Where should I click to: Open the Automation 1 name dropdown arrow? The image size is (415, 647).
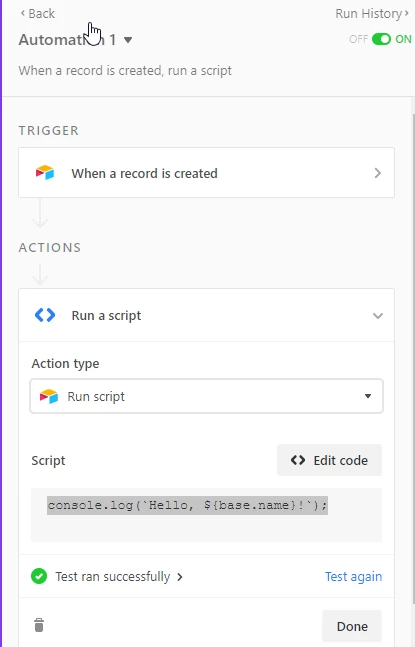(128, 40)
